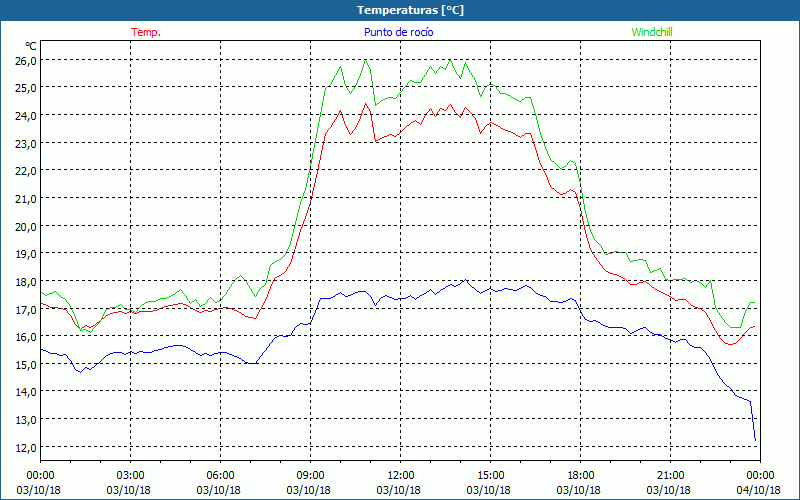Click the 'Temp.' red legend label
Viewport: 800px width, 500px height.
pyautogui.click(x=146, y=32)
